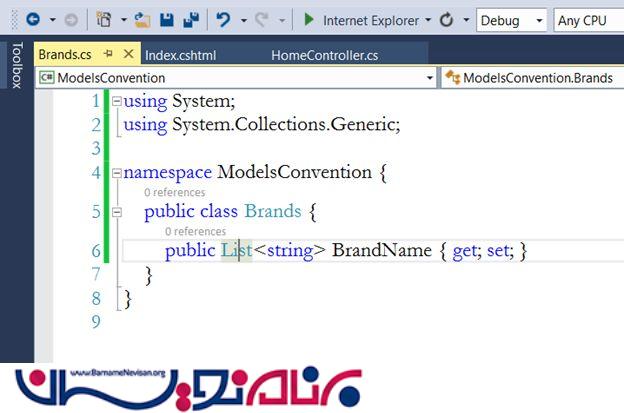Save the current file with Save icon
Viewport: 624px width, 413px height.
pyautogui.click(x=166, y=19)
